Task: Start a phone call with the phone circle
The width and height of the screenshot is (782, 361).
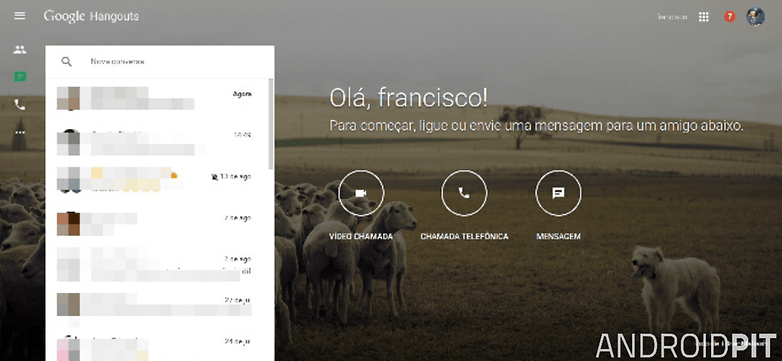Action: click(x=464, y=193)
